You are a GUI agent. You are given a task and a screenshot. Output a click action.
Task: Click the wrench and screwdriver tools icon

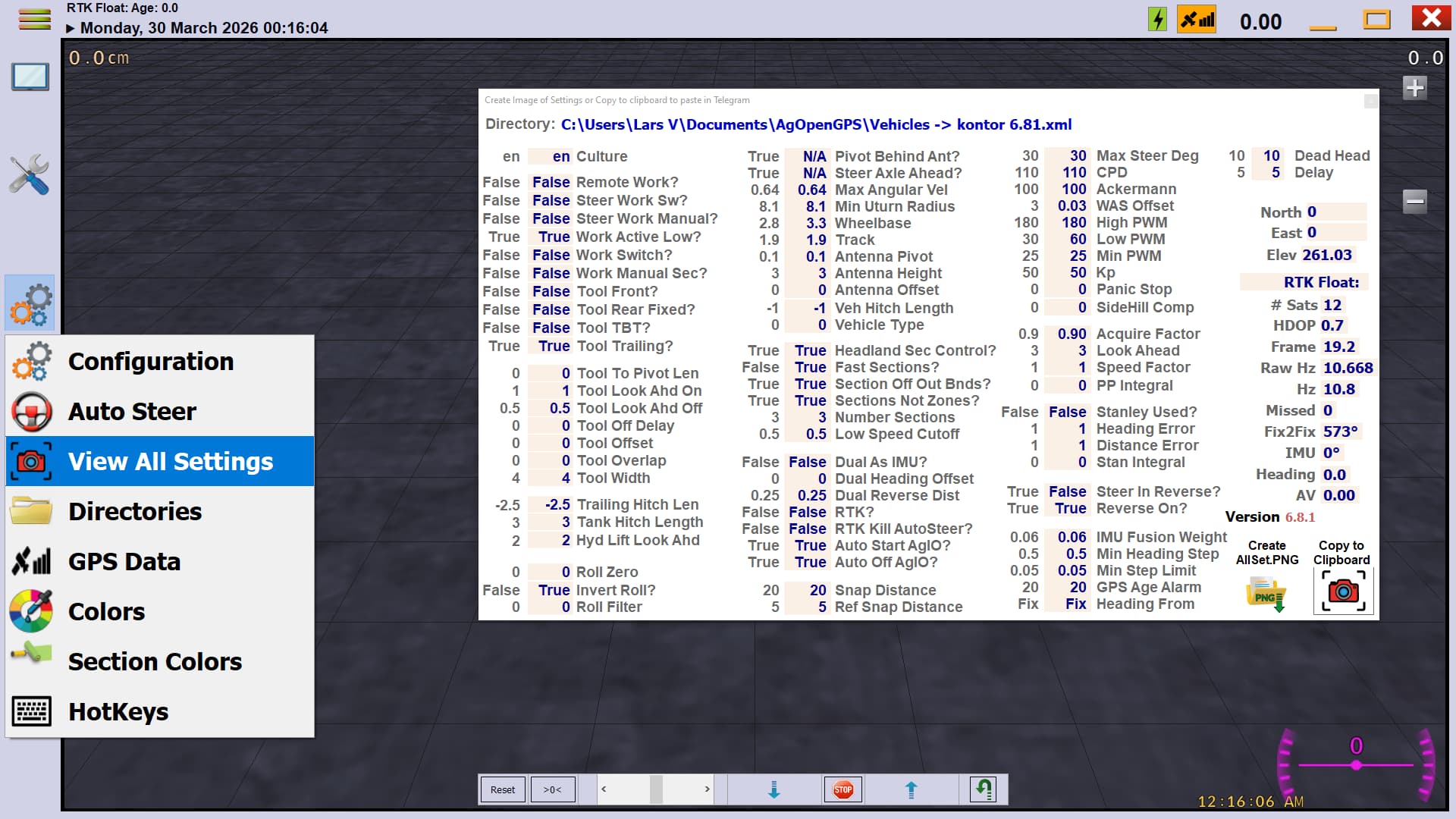[x=30, y=175]
